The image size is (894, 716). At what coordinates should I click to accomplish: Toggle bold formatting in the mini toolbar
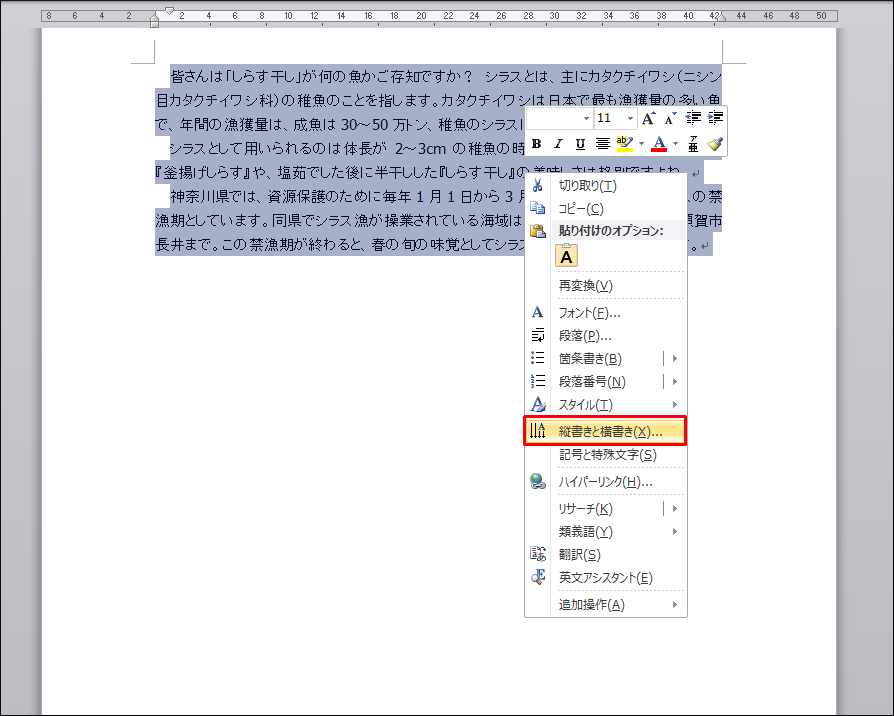(x=537, y=144)
